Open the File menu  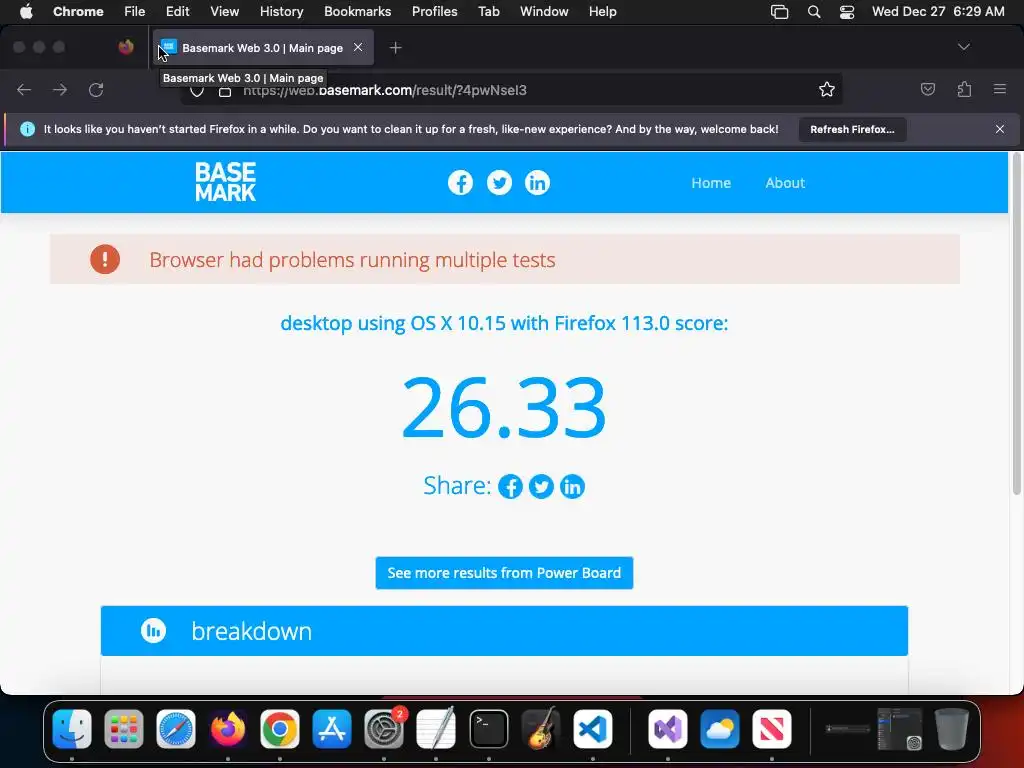tap(135, 12)
